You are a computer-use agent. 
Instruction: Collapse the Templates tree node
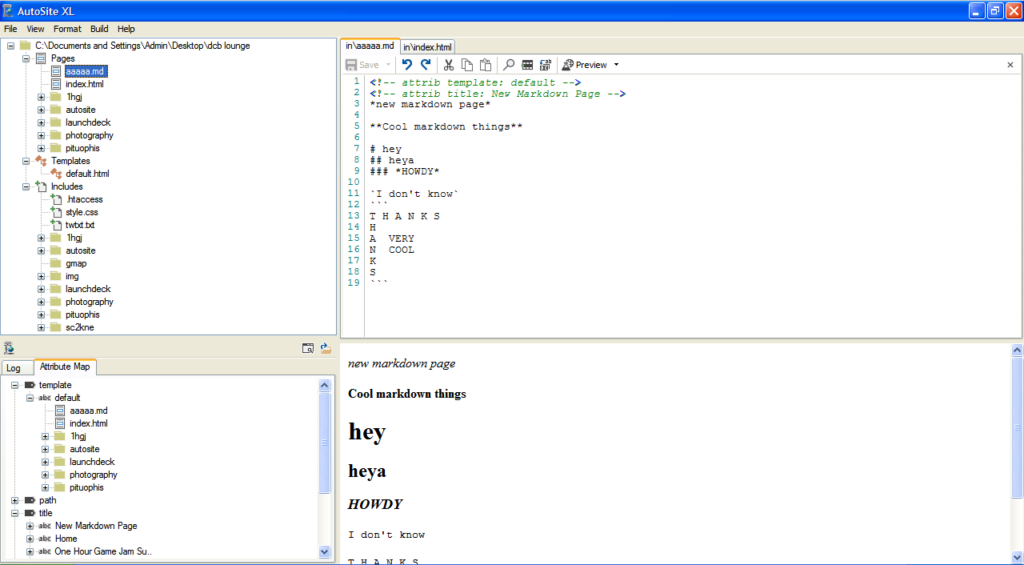click(x=26, y=161)
